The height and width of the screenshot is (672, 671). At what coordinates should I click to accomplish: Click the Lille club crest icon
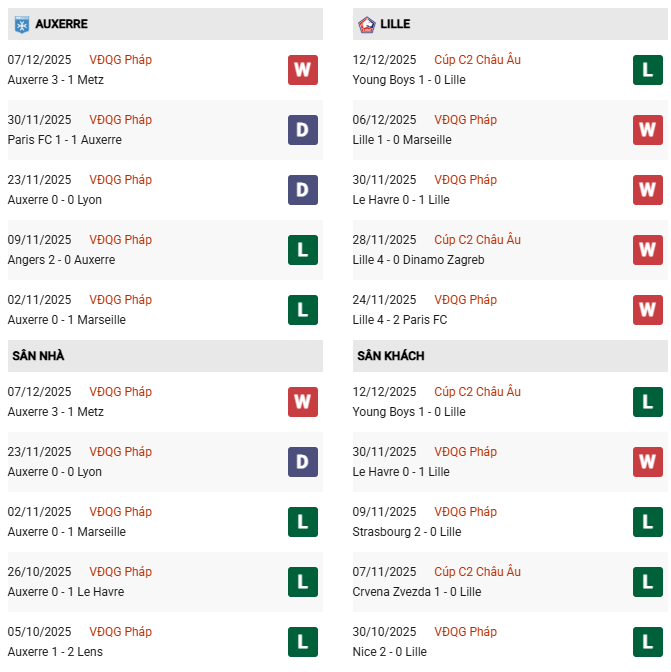coord(366,23)
